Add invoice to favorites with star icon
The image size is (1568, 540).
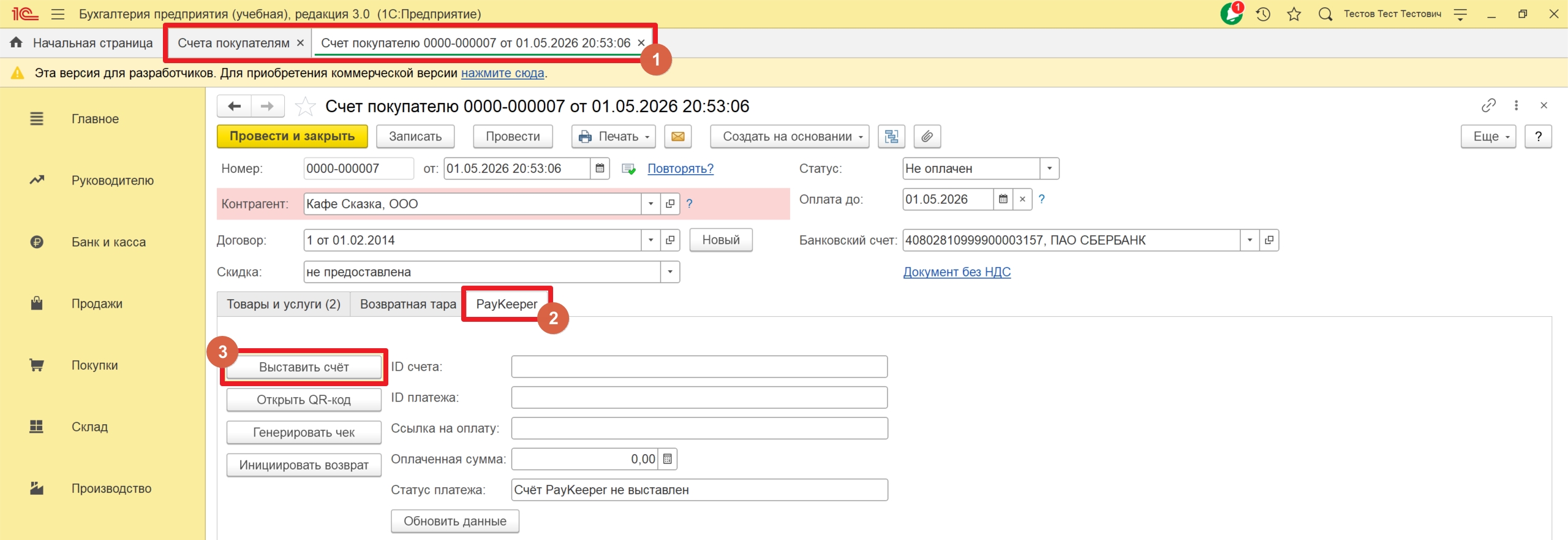[305, 107]
